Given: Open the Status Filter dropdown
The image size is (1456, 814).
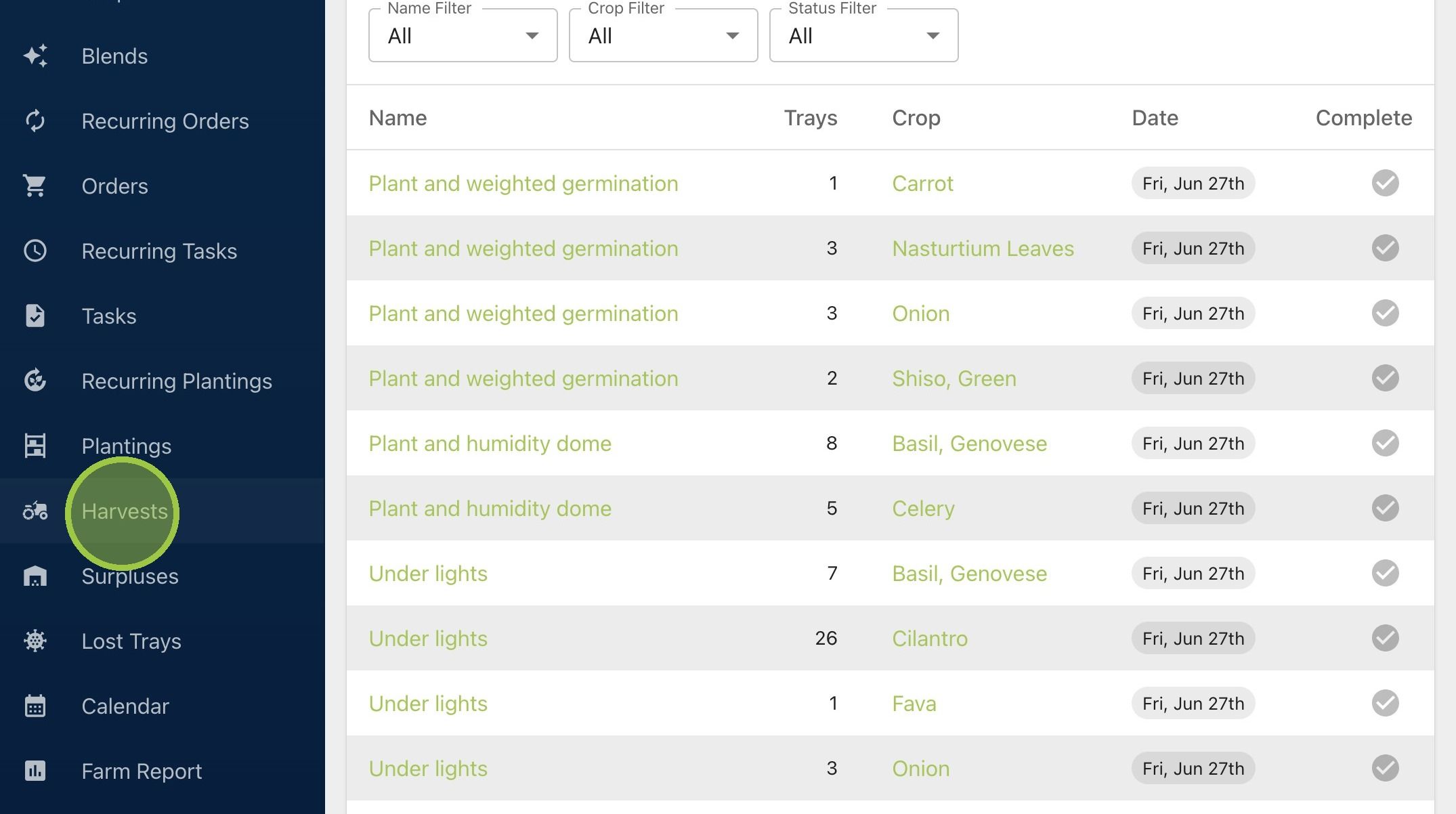Looking at the screenshot, I should click(x=864, y=36).
